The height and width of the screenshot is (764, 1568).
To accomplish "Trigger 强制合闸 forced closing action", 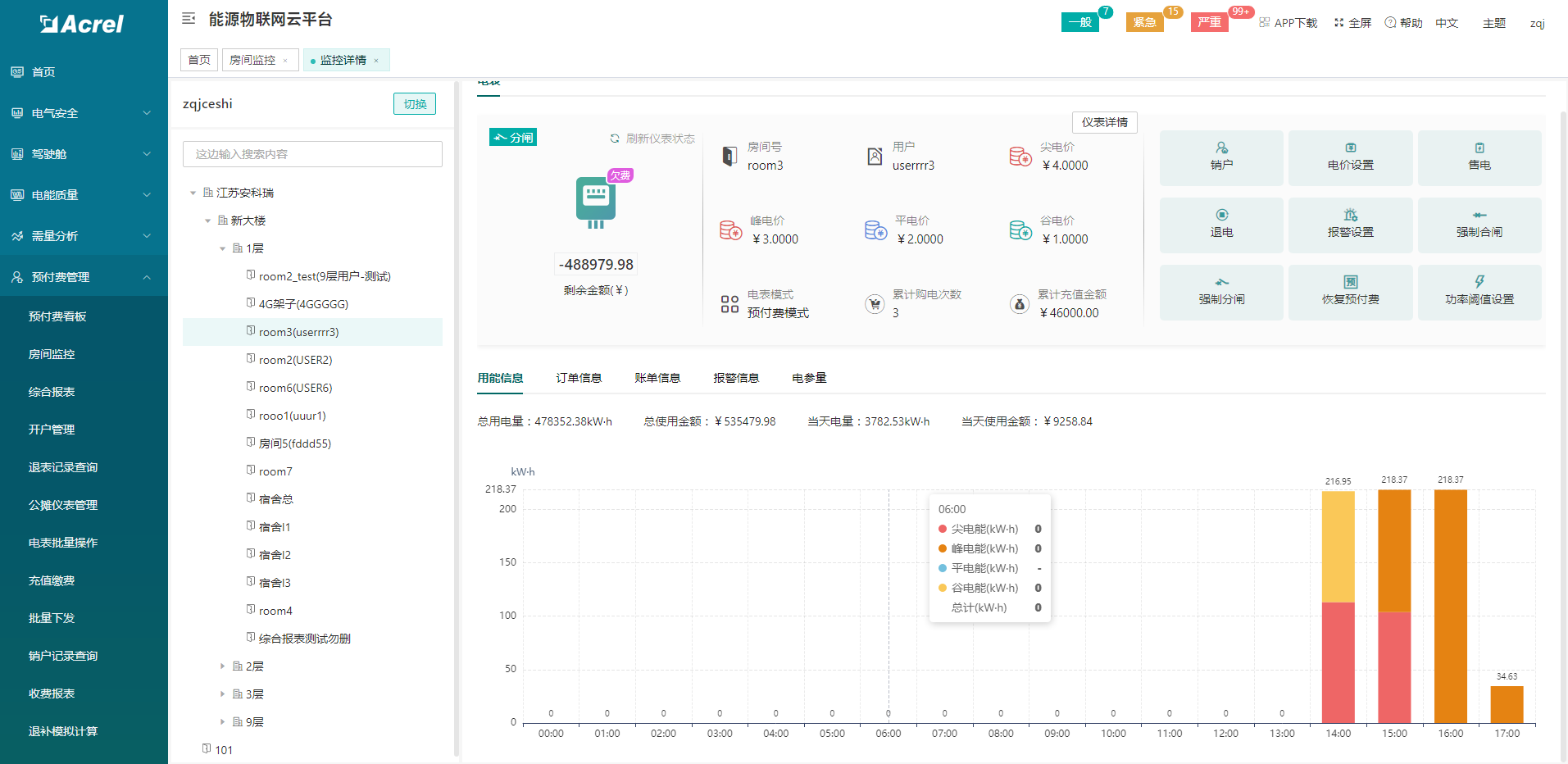I will click(1479, 225).
